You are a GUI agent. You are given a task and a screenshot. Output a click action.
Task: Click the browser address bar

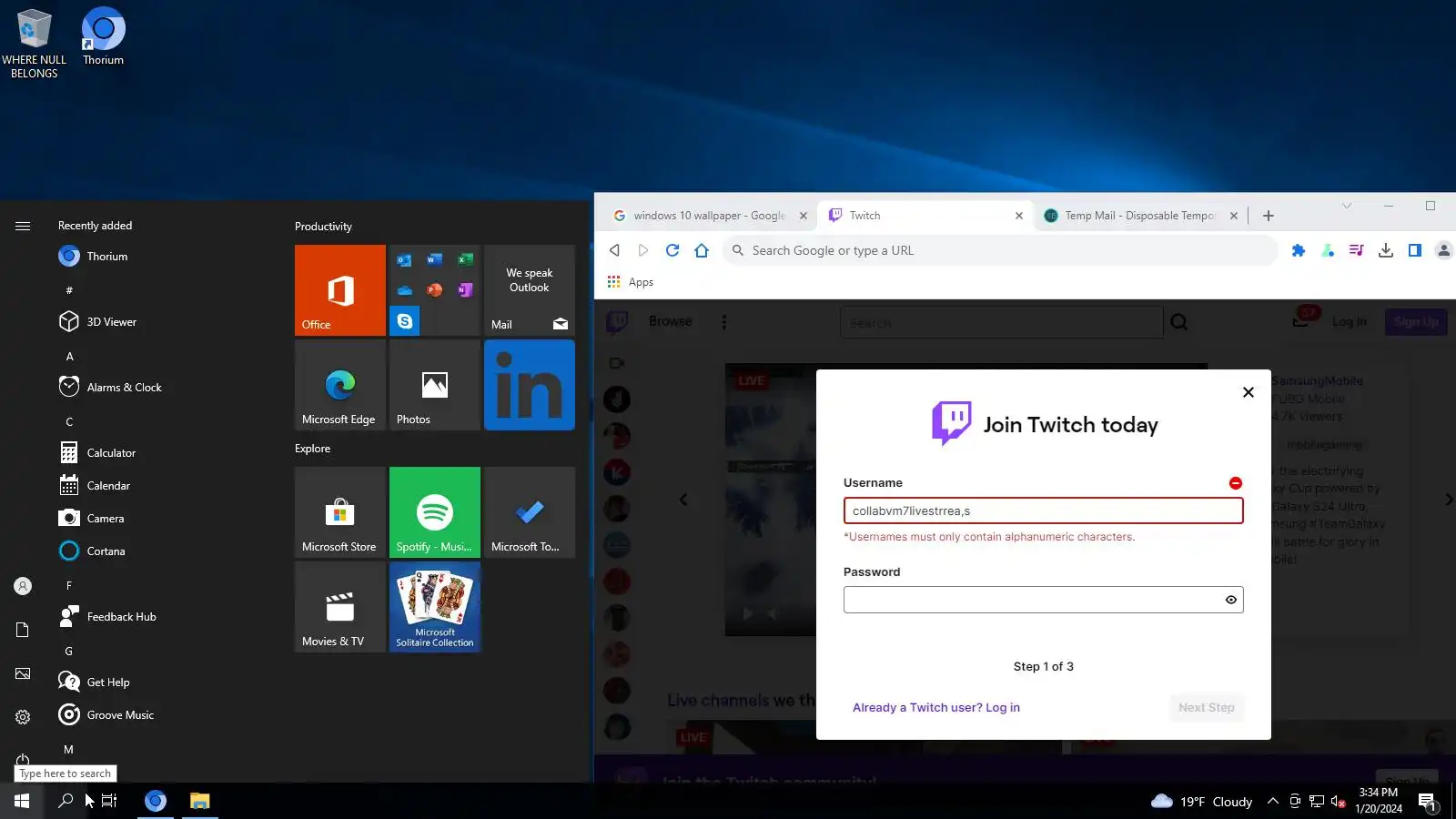click(1001, 250)
